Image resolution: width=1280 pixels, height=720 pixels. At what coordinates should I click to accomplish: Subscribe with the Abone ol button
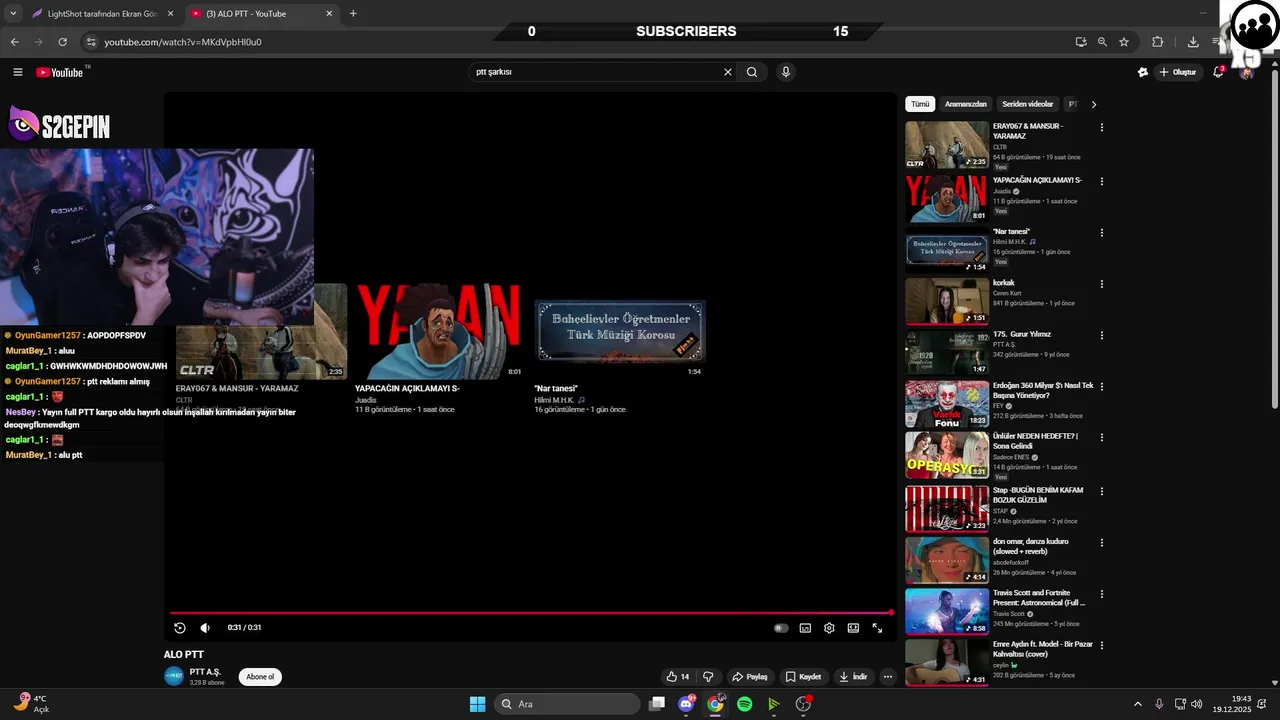tap(260, 677)
